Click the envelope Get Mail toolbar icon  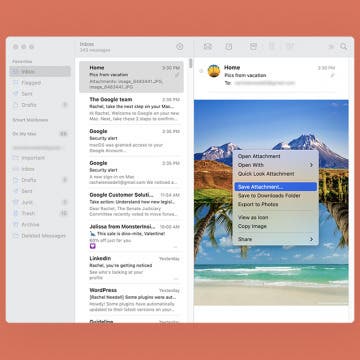pyautogui.click(x=208, y=47)
